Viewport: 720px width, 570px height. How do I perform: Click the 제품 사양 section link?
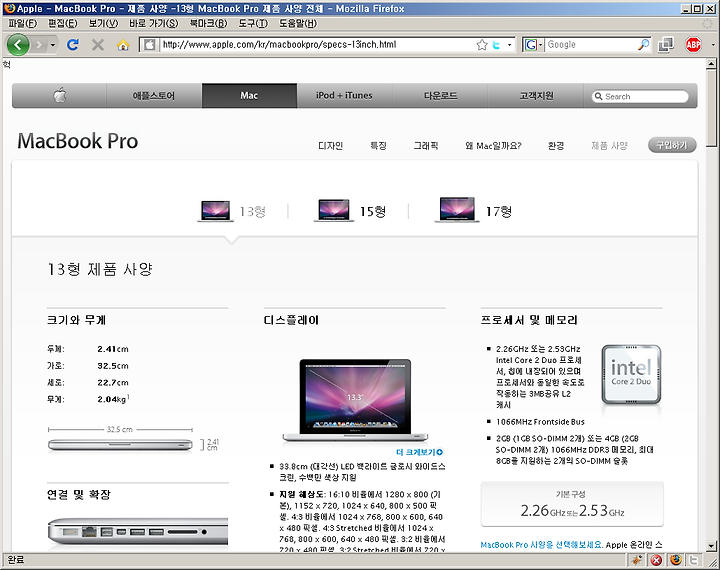[609, 146]
